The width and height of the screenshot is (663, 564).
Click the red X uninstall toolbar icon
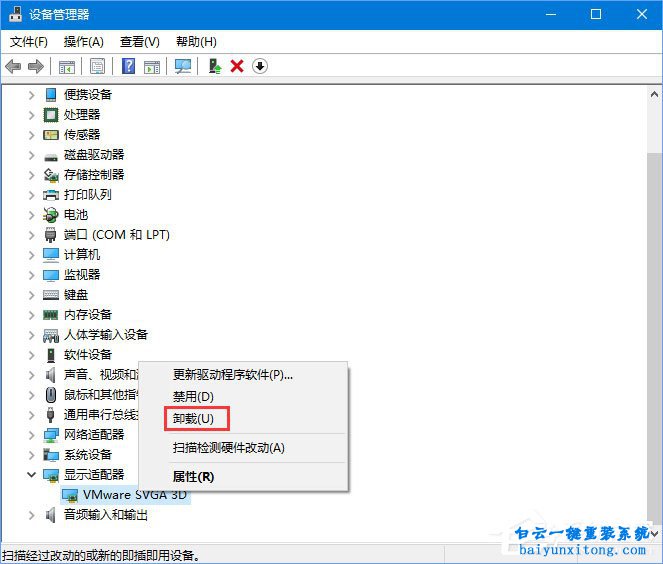point(237,66)
